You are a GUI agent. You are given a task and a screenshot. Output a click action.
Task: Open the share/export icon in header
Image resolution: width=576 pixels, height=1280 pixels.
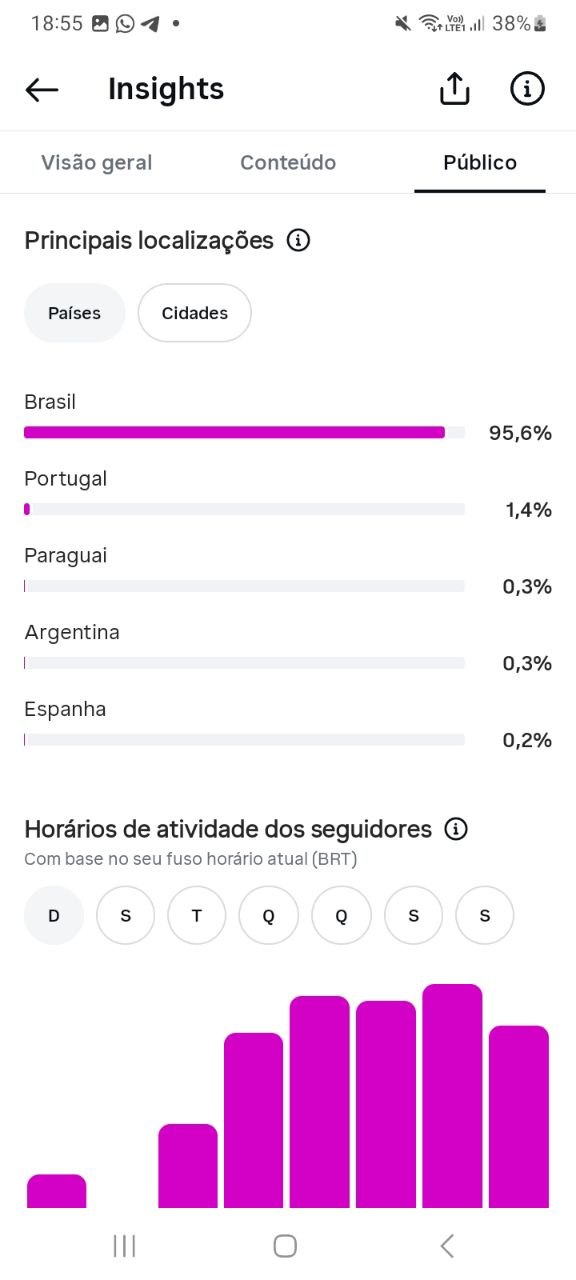pyautogui.click(x=454, y=89)
